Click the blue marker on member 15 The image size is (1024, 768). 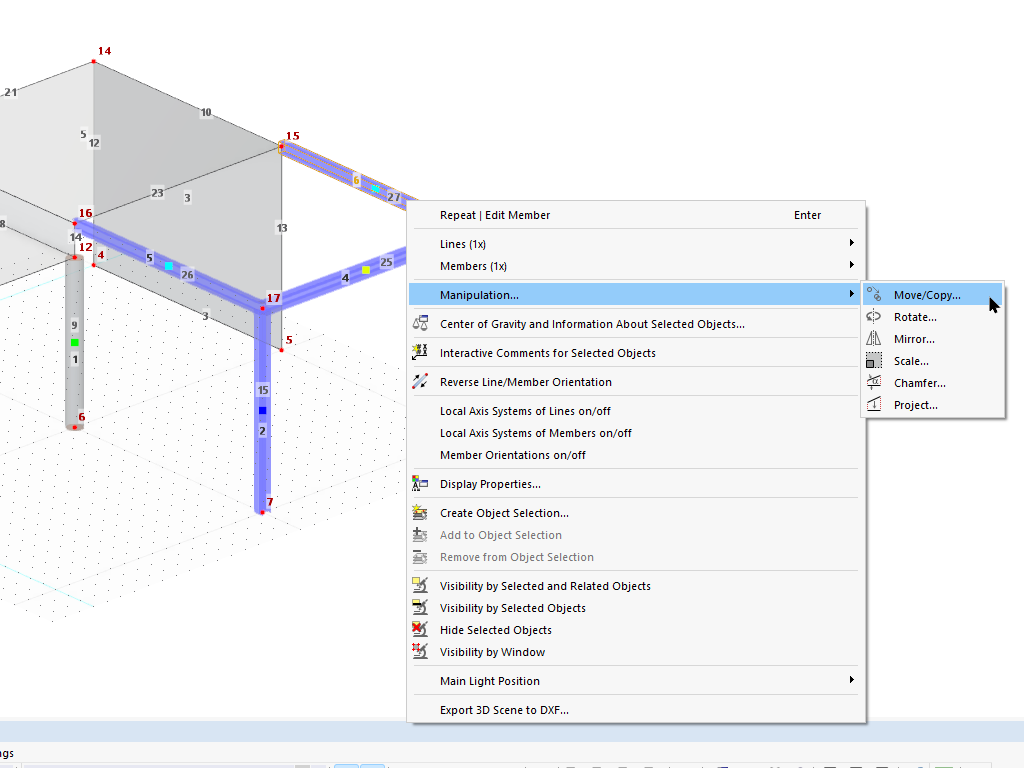pos(263,410)
